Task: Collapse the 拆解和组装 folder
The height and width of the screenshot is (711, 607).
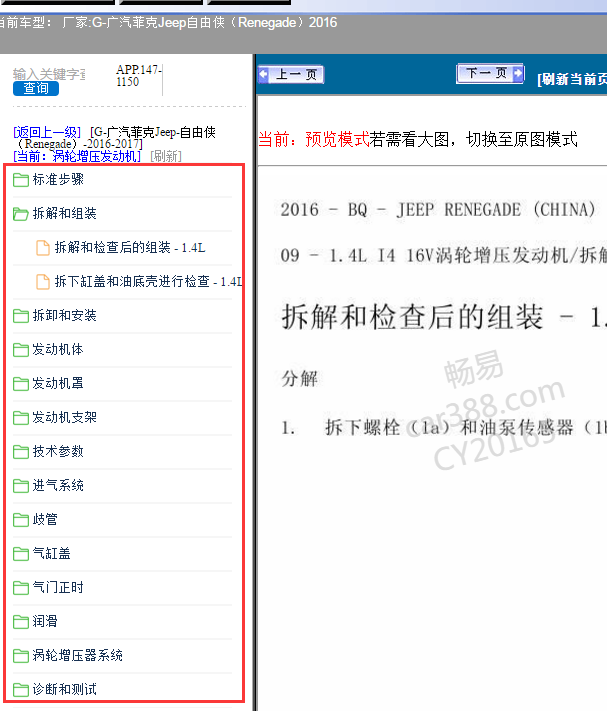Action: coord(64,214)
